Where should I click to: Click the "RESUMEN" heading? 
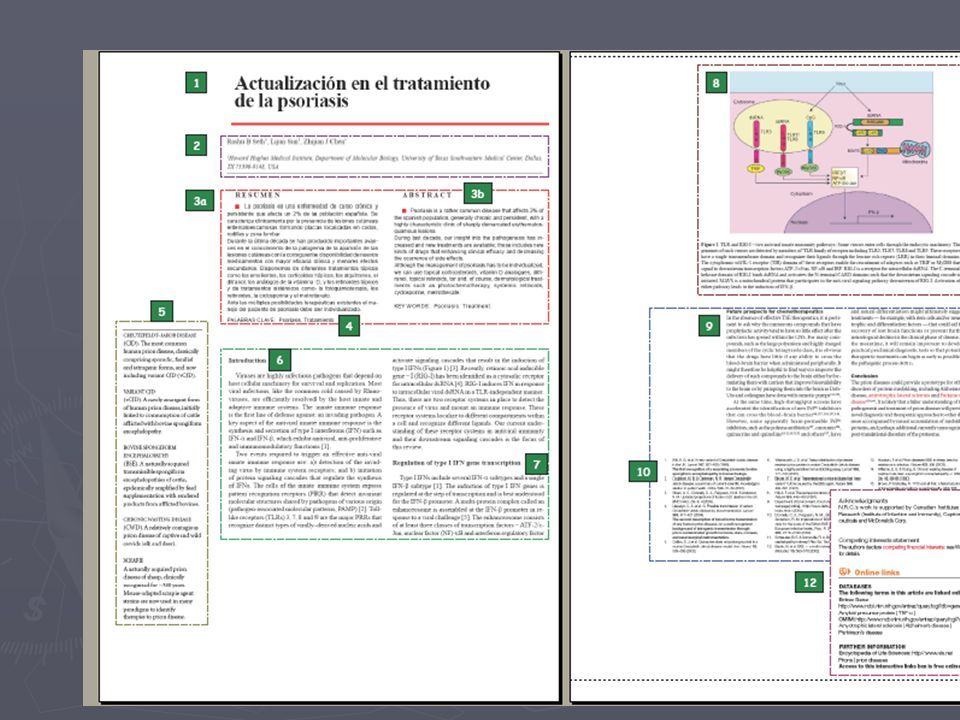(x=258, y=195)
